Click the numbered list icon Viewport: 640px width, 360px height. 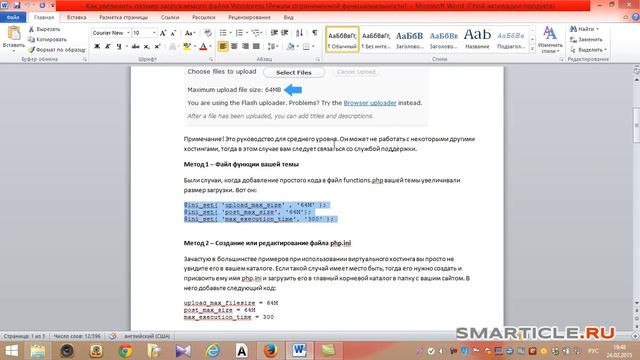click(239, 33)
